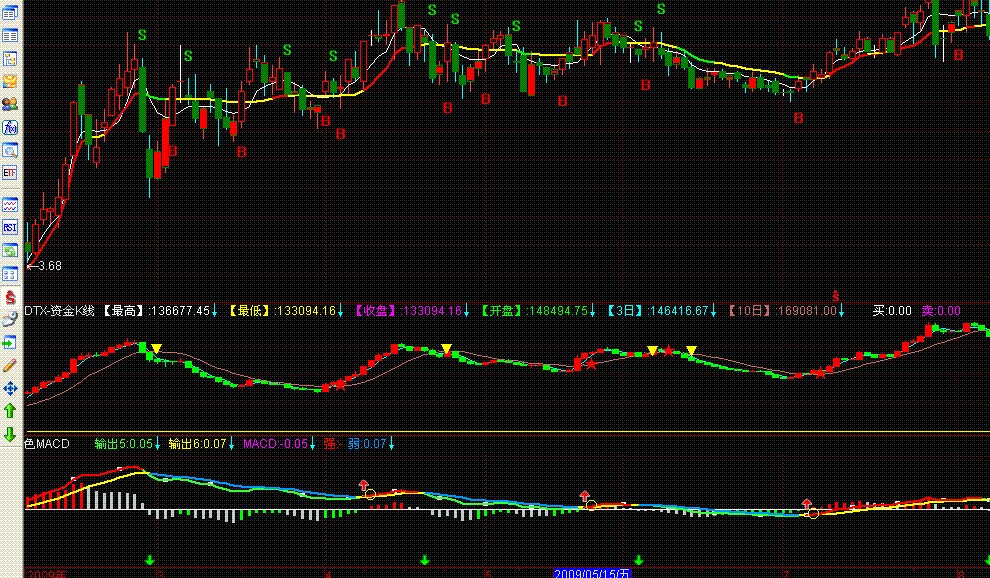The height and width of the screenshot is (578, 990).
Task: Click the second red up-arrow in MACD panel
Action: (585, 496)
